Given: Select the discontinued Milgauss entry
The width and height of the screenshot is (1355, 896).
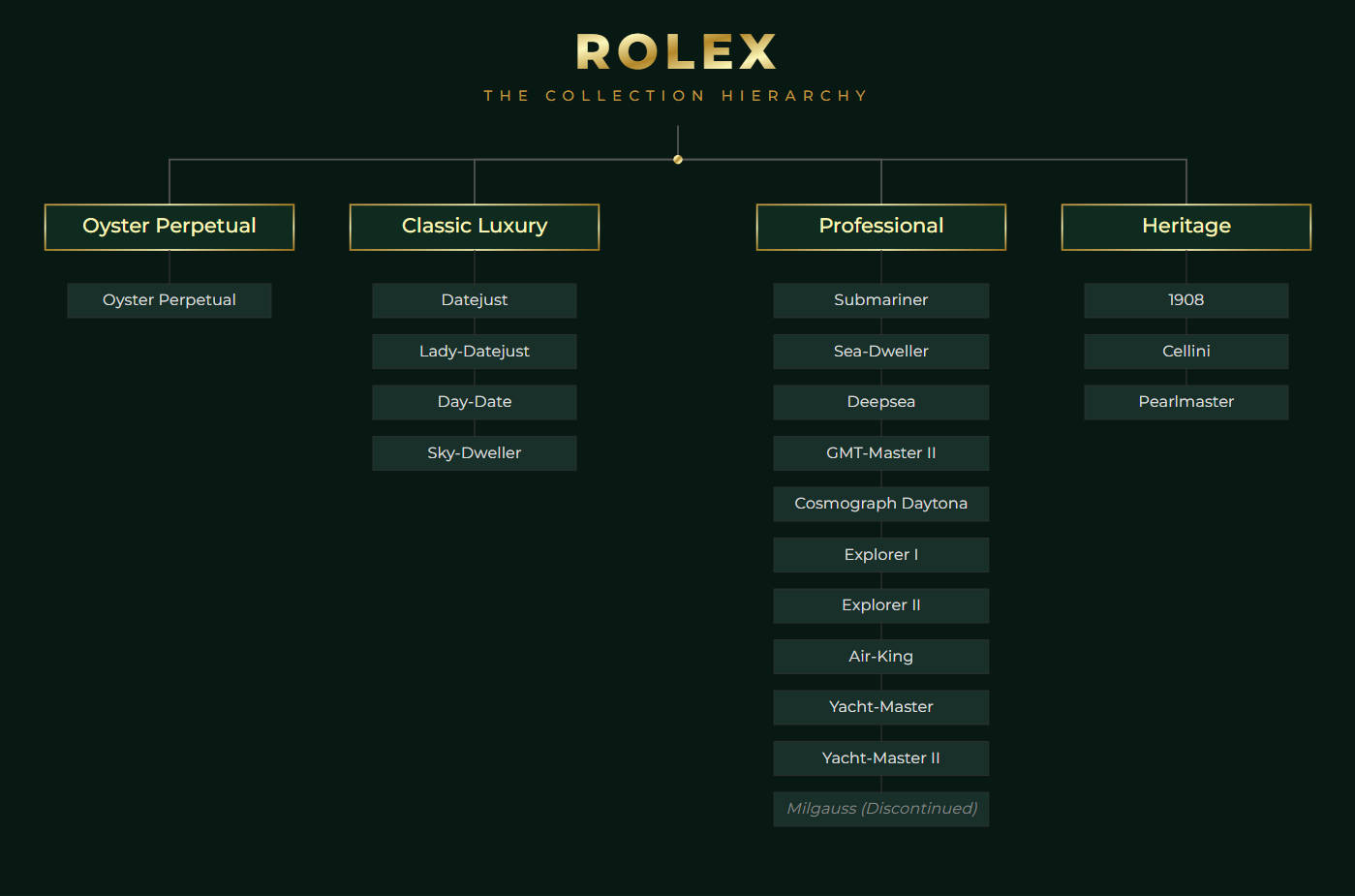Looking at the screenshot, I should coord(880,809).
